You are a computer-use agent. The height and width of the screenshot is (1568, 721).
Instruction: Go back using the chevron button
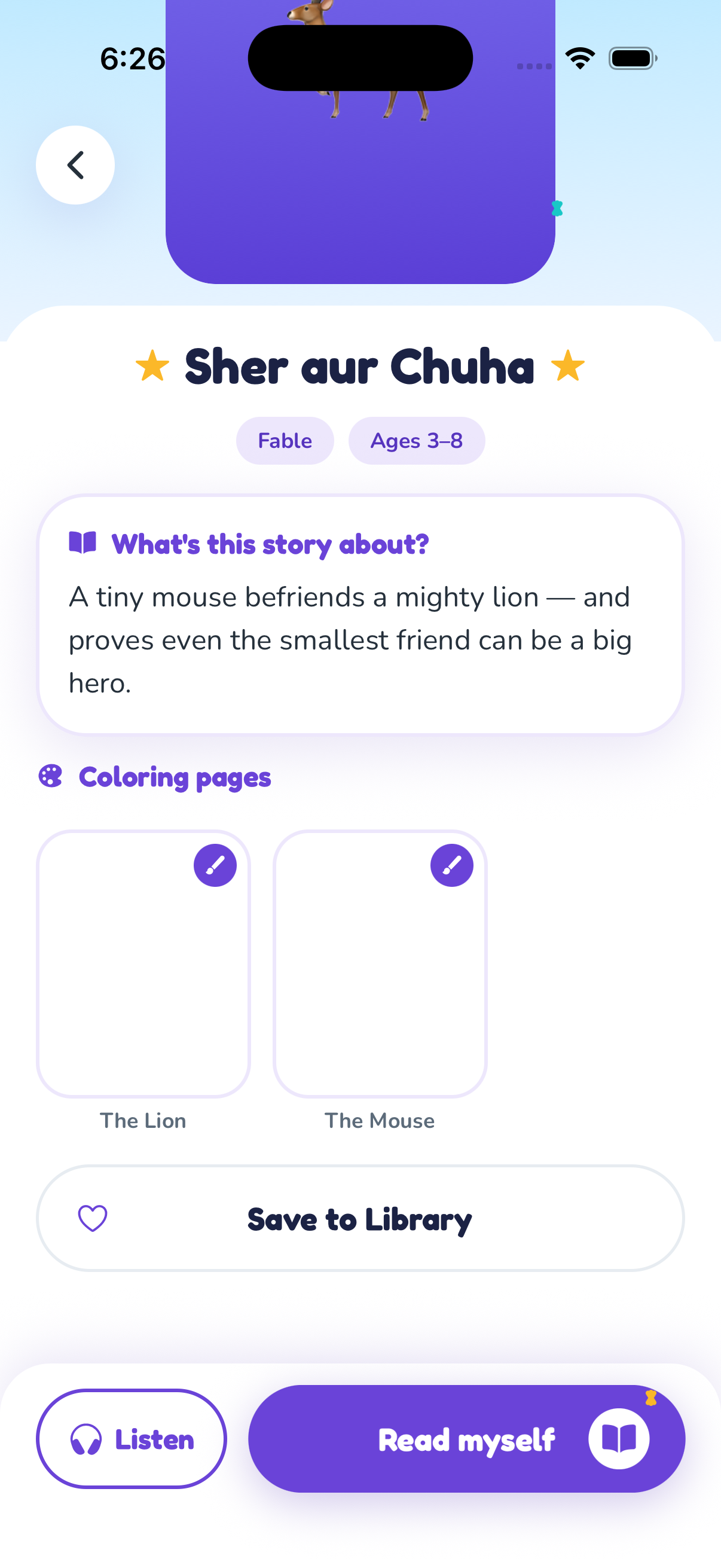coord(75,165)
